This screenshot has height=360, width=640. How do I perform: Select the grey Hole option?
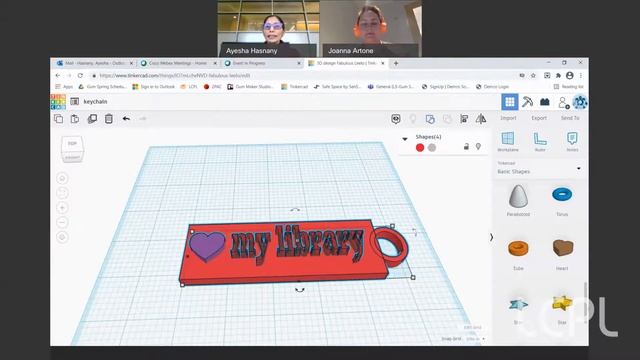click(x=432, y=148)
